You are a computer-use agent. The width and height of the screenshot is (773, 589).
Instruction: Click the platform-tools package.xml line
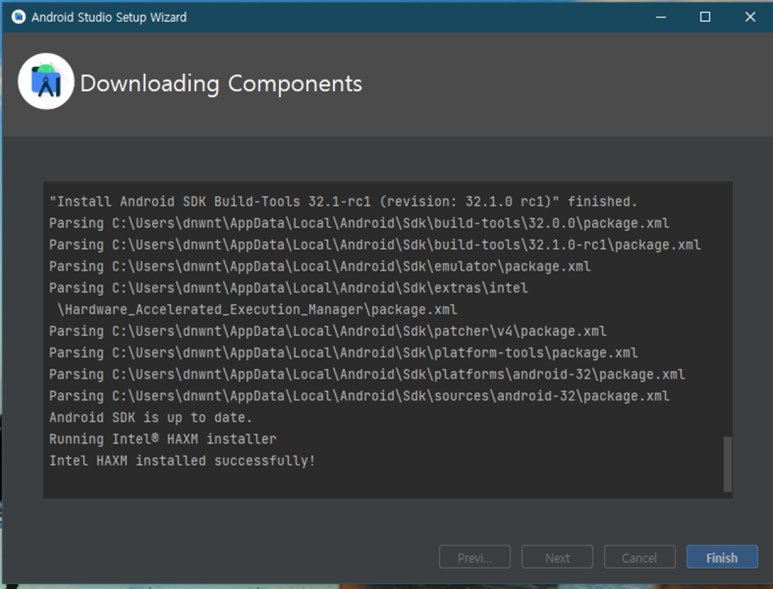[344, 353]
